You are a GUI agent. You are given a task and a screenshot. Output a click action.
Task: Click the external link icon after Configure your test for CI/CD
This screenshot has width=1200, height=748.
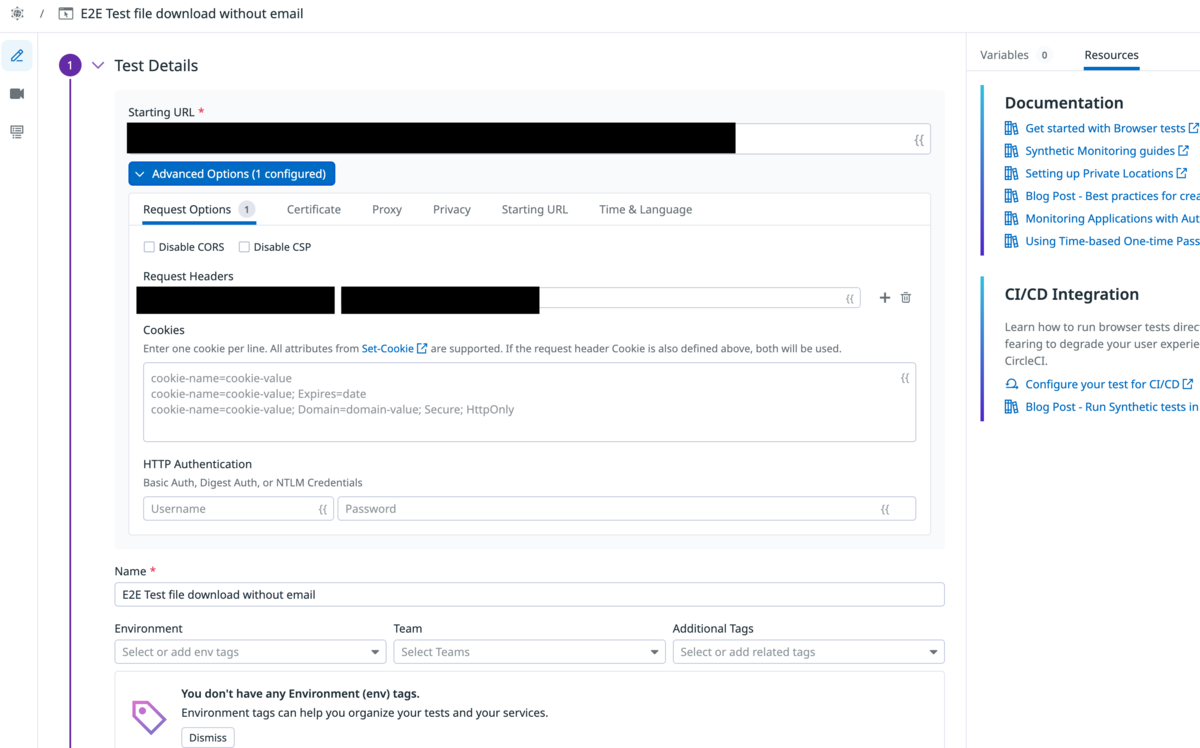point(1188,384)
